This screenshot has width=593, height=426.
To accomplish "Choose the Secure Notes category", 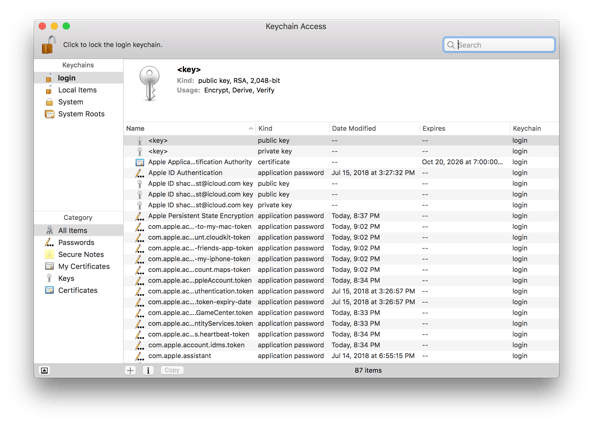I will point(78,254).
